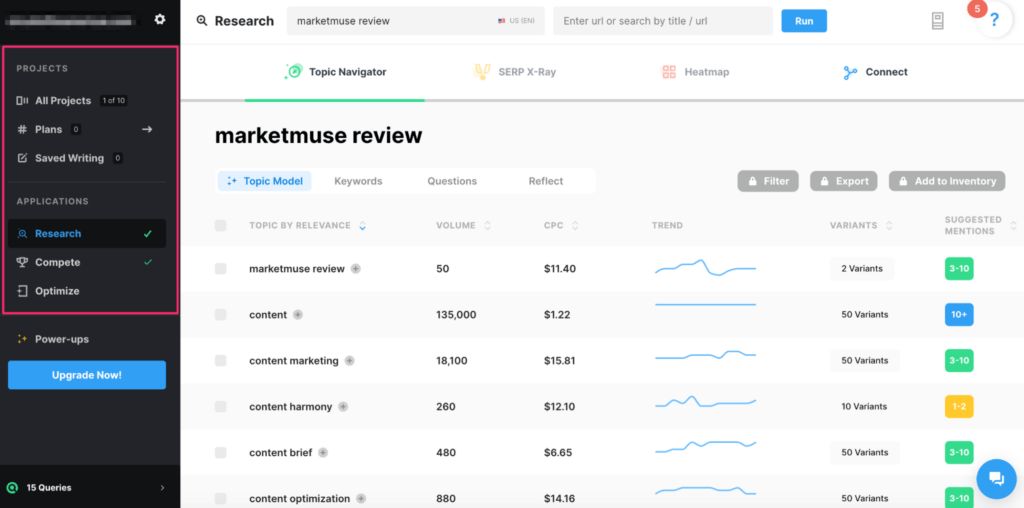Open the US (EN) language selector

pyautogui.click(x=515, y=21)
